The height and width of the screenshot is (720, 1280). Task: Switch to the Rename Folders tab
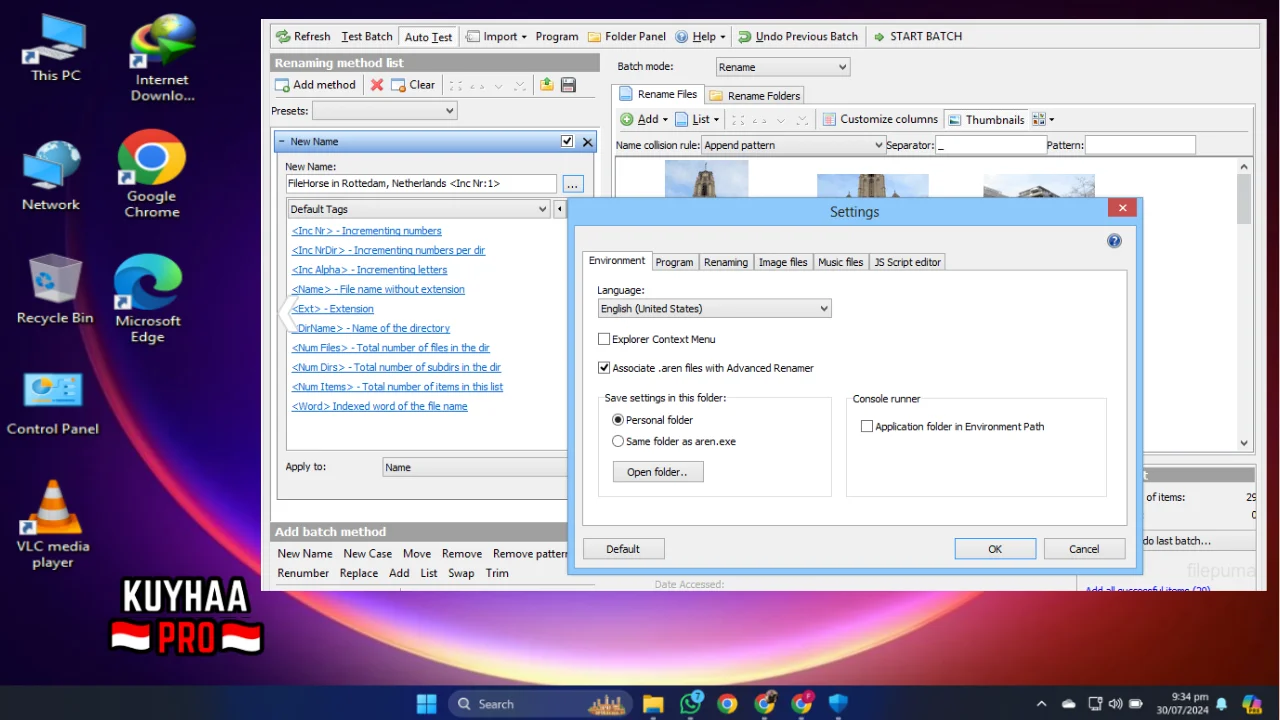pos(755,96)
